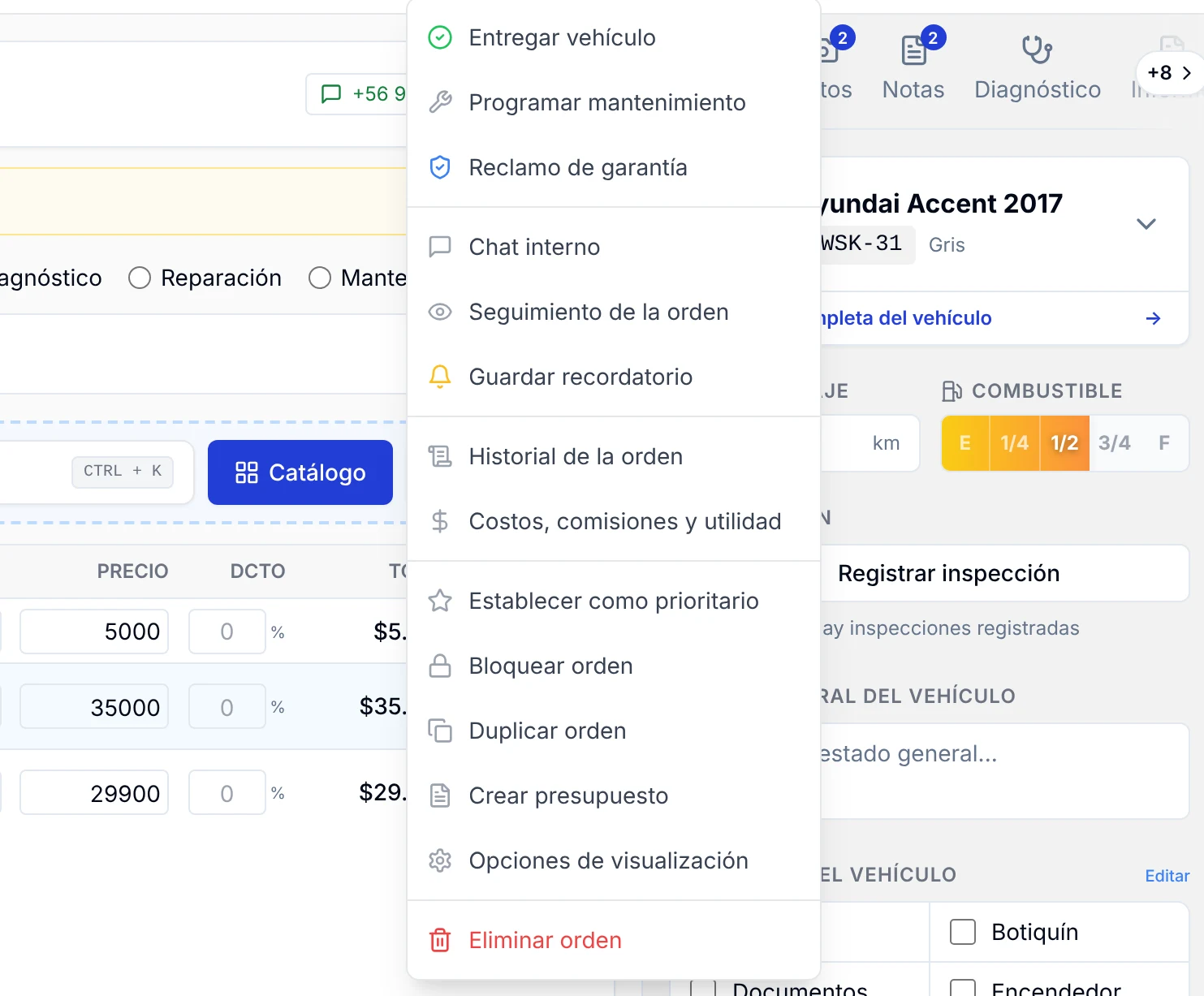1204x996 pixels.
Task: Click the dollar icon for Costos, comisiones y utilidad
Action: point(439,521)
